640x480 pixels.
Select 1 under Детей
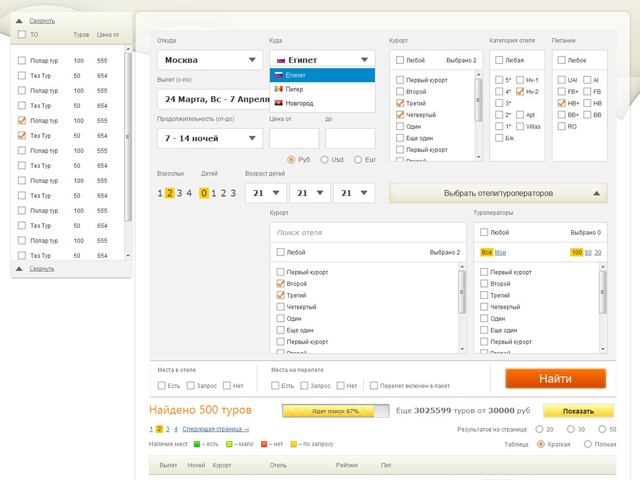point(213,193)
